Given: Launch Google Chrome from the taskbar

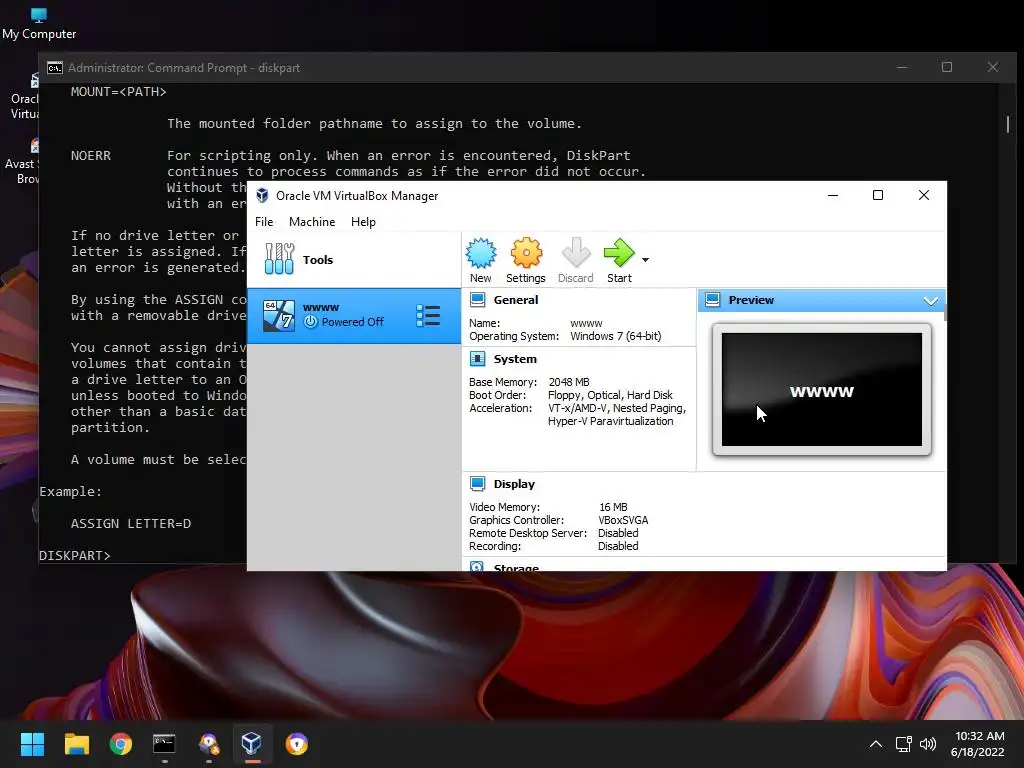Looking at the screenshot, I should [x=121, y=744].
